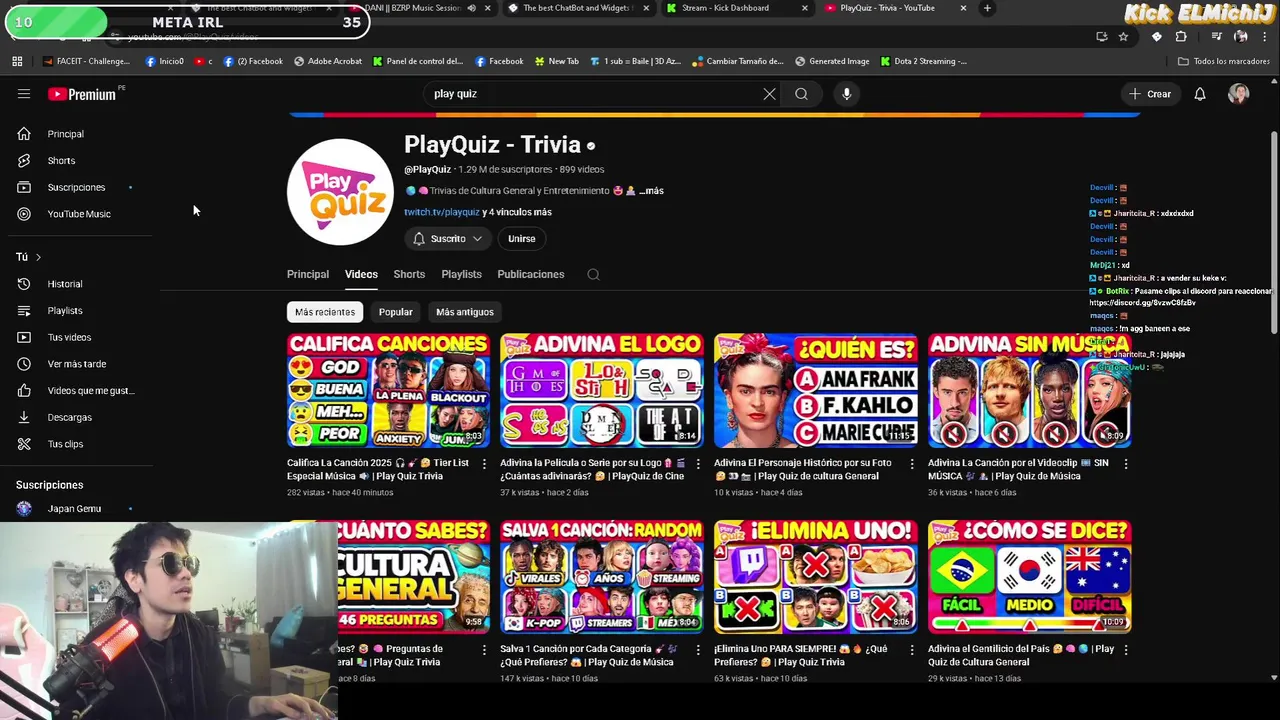This screenshot has height=720, width=1280.
Task: Open the Adivina El Personaje Histórico video title
Action: pos(803,470)
